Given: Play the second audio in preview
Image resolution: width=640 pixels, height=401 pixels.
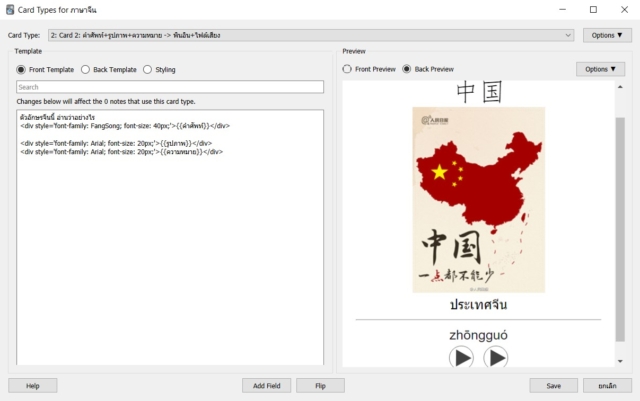Looking at the screenshot, I should pyautogui.click(x=496, y=357).
